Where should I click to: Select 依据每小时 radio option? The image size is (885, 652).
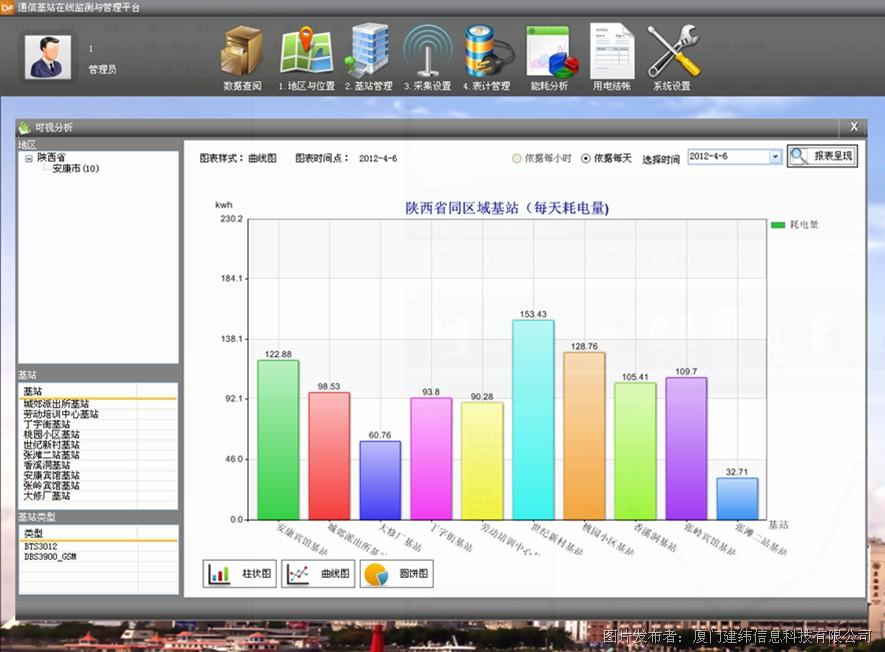(516, 159)
